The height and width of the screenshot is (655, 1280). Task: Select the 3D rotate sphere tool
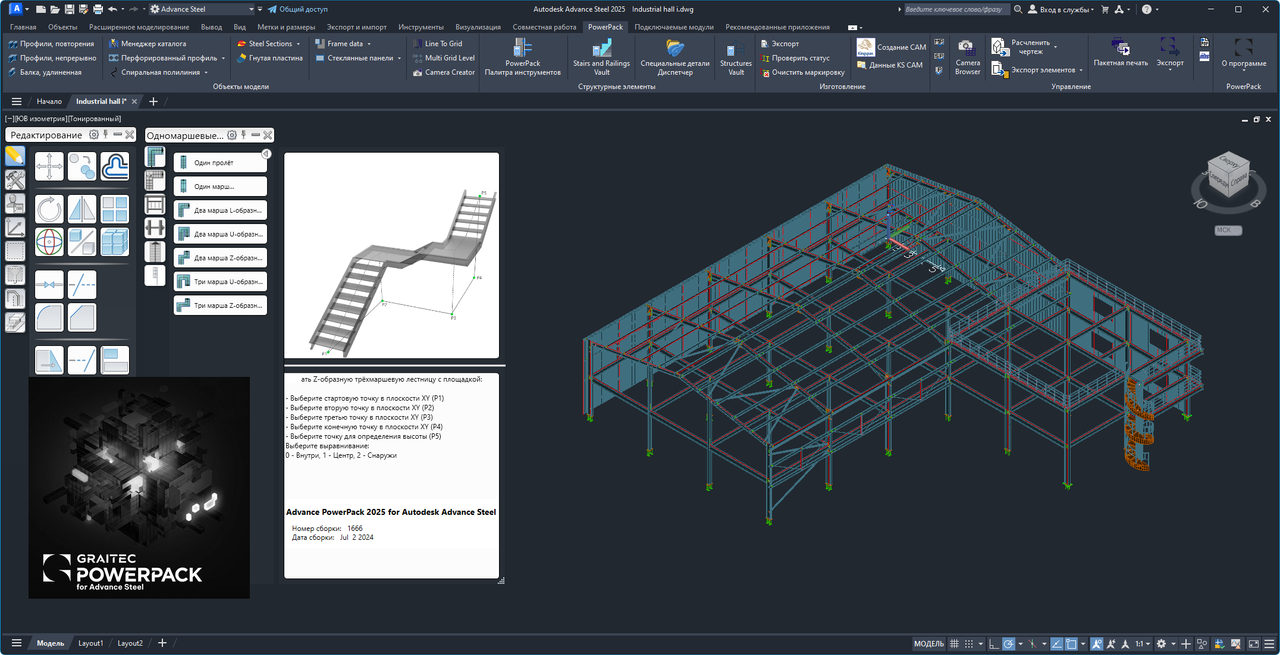coord(49,242)
